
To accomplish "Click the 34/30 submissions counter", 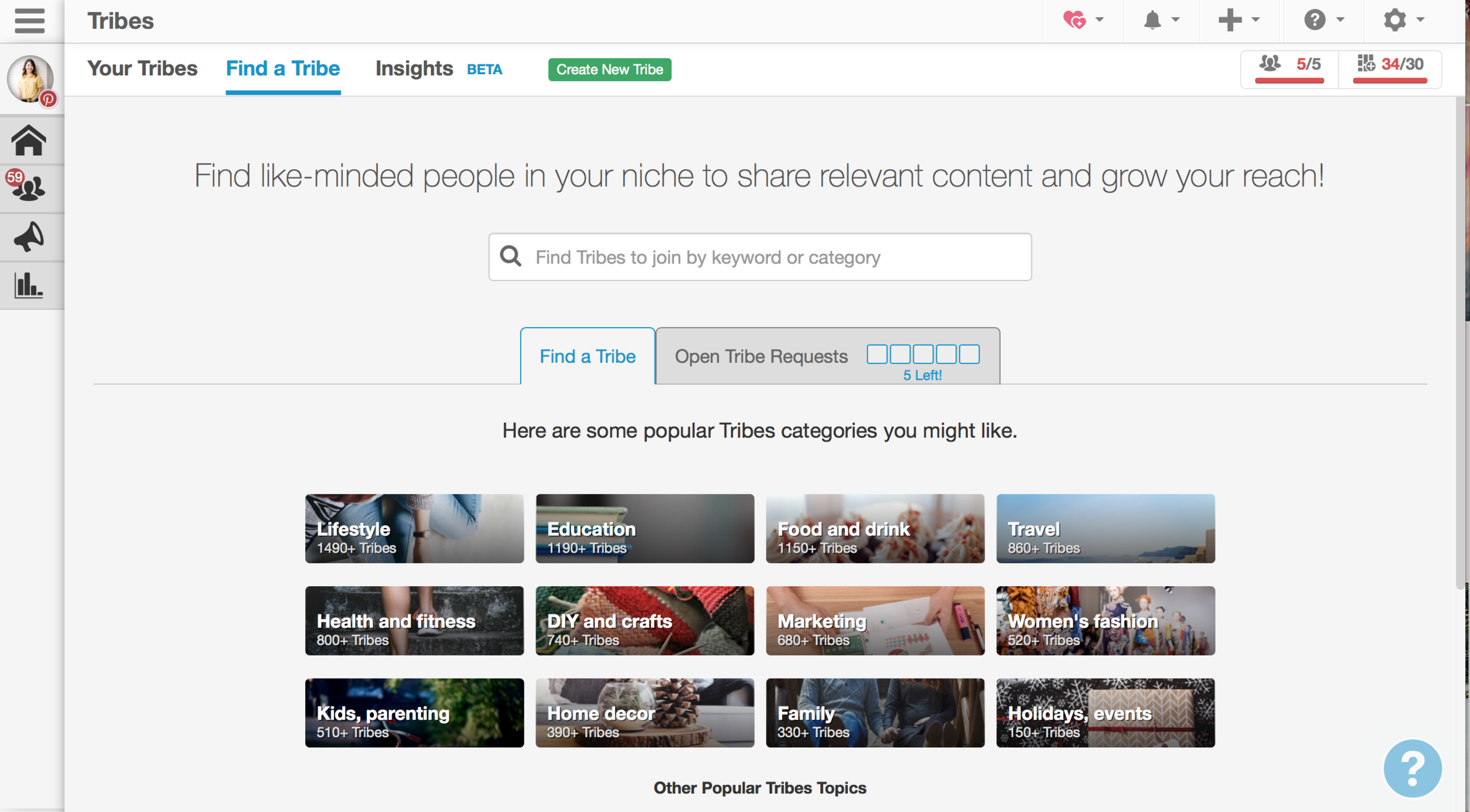I will click(1390, 69).
